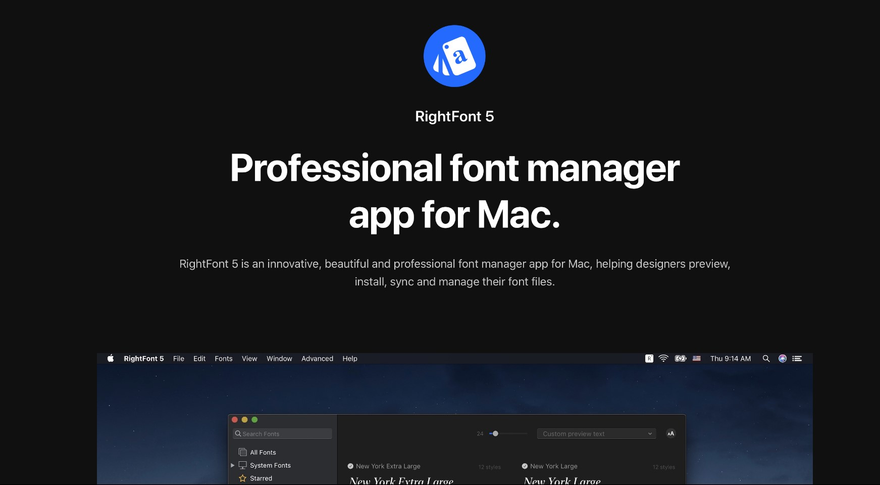This screenshot has height=485, width=880.
Task: Click the New York Extra Large font name
Action: [x=388, y=466]
